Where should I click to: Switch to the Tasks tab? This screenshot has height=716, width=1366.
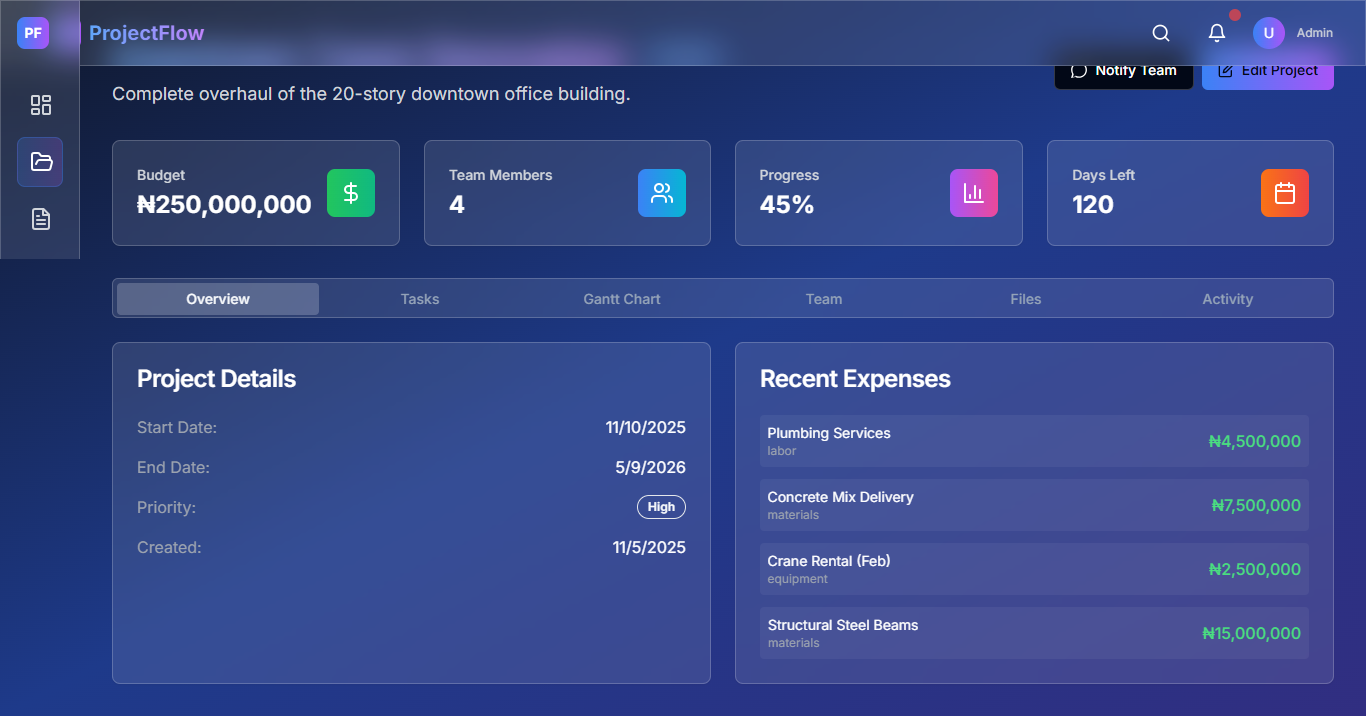pos(420,299)
